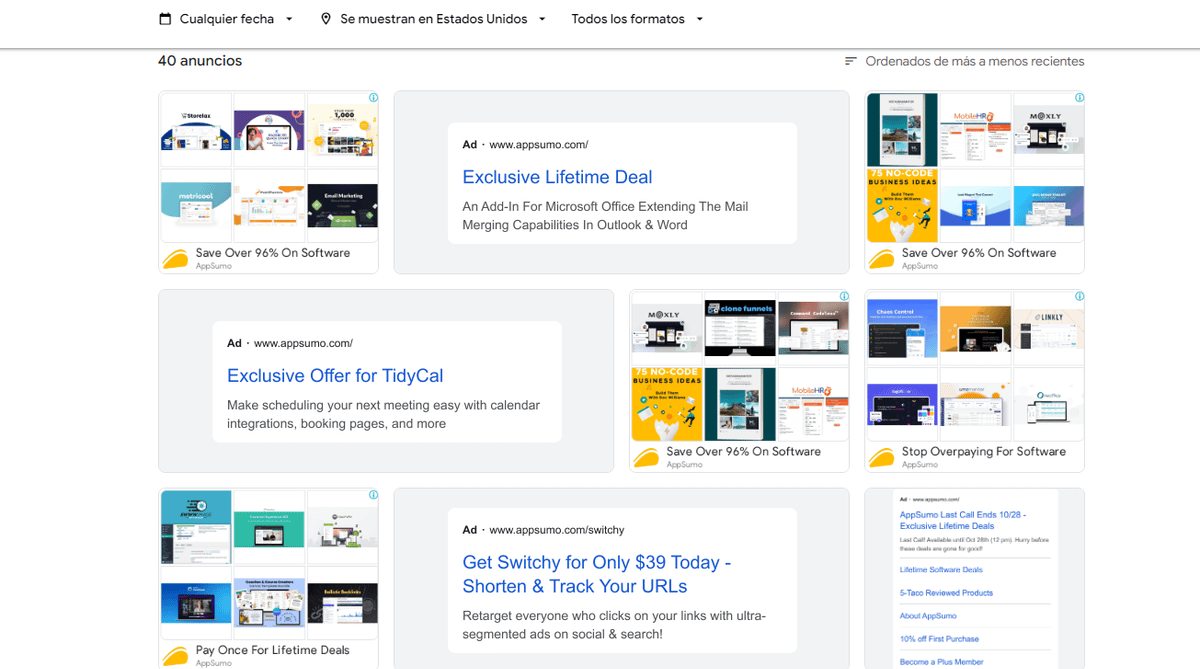Click the Exclusive Offer for TidyCal headline
Screen dimensions: 1200x669
[335, 376]
